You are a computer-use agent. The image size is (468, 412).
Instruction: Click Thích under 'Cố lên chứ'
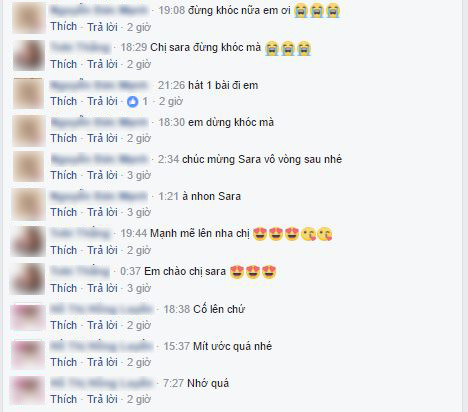64,325
